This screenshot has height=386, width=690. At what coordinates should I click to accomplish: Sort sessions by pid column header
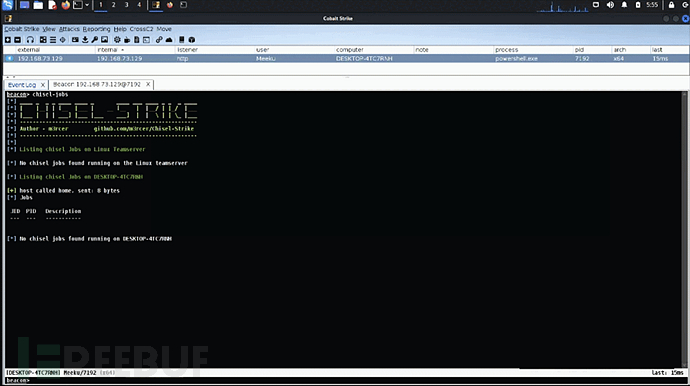592,50
